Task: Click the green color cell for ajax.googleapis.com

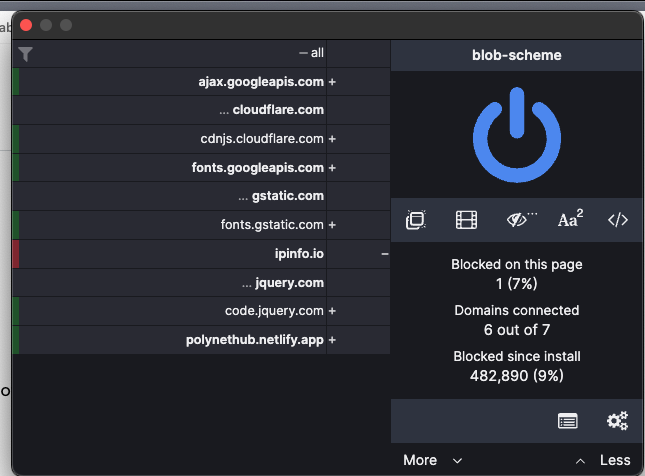Action: tap(16, 82)
